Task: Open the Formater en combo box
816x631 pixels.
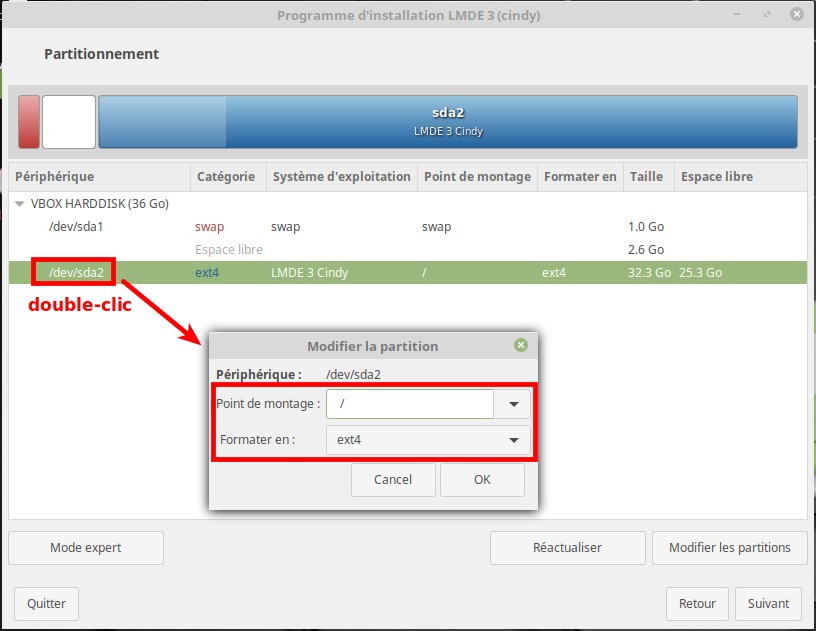Action: tap(428, 440)
